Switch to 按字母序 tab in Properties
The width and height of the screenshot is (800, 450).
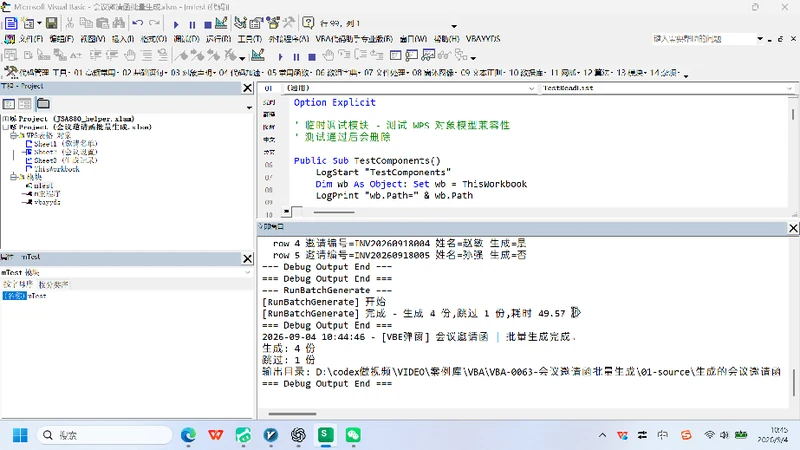(x=18, y=284)
